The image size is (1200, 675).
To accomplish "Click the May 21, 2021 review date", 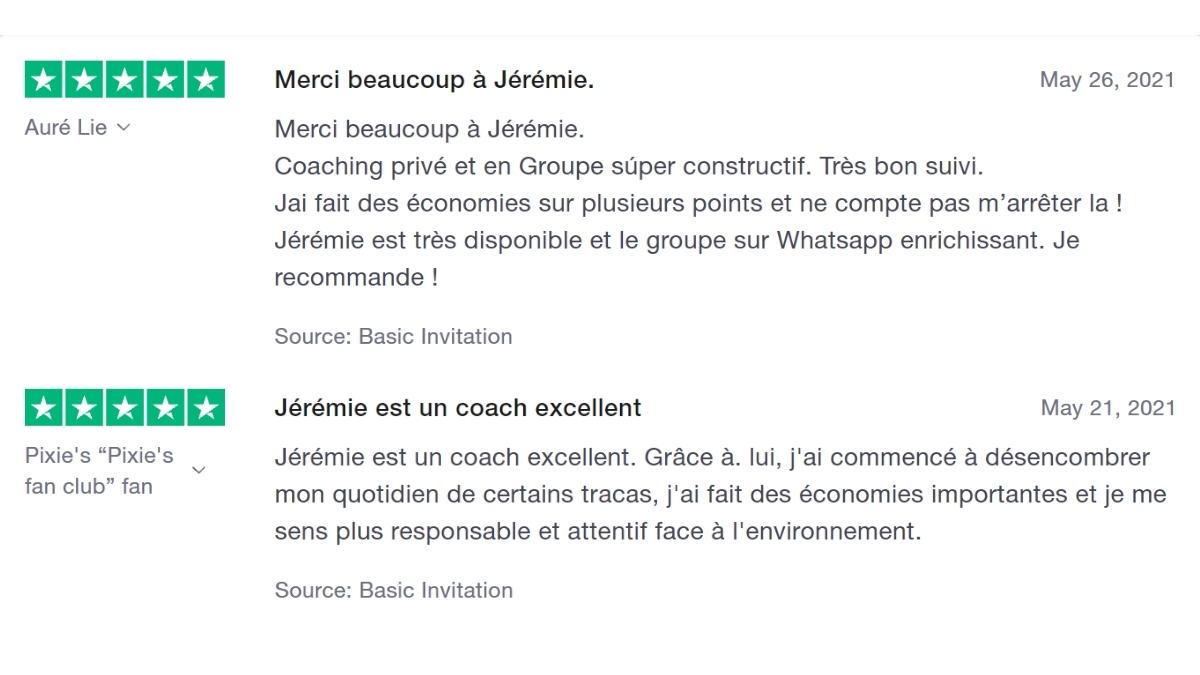I will [1107, 408].
